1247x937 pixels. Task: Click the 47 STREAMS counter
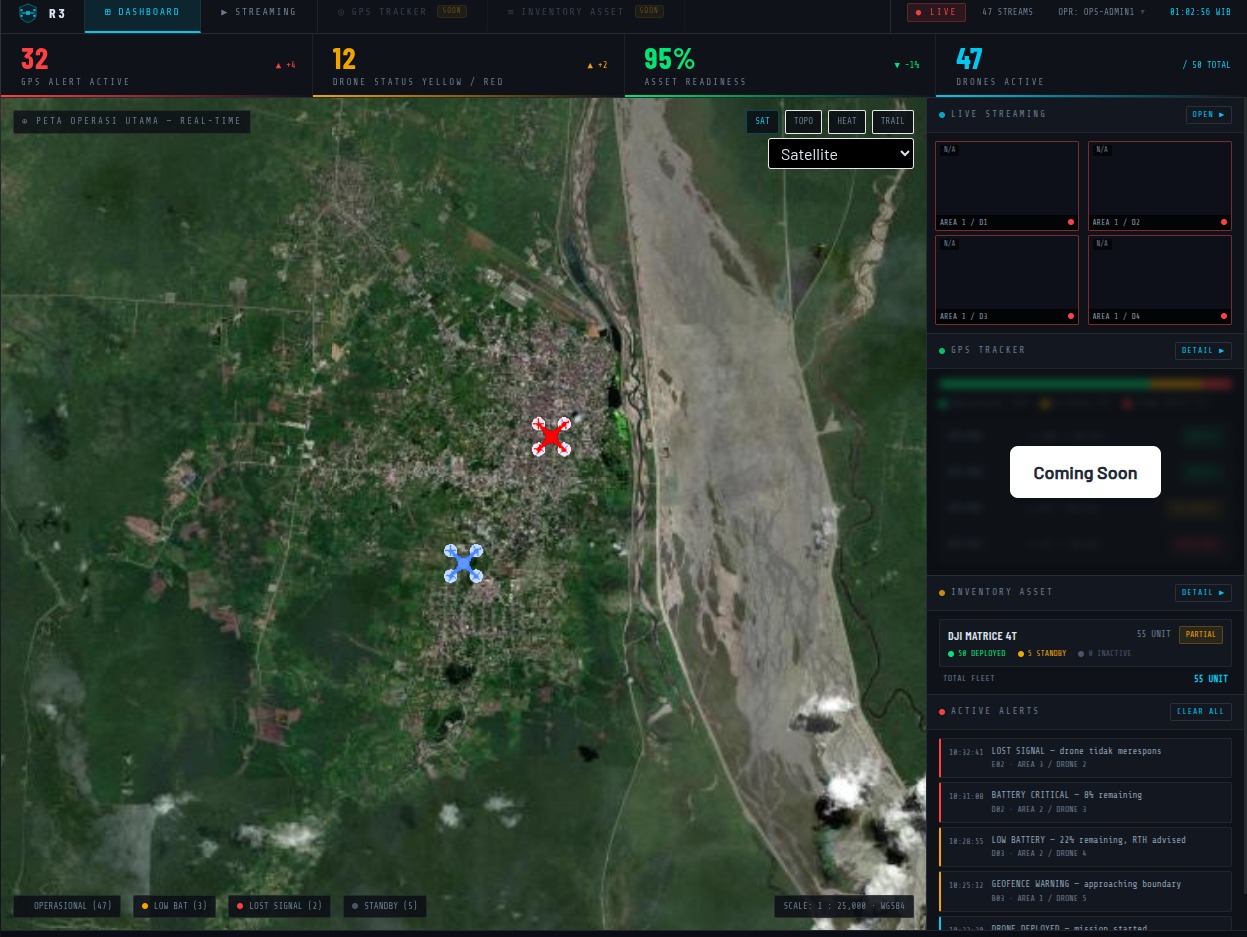[x=1007, y=12]
